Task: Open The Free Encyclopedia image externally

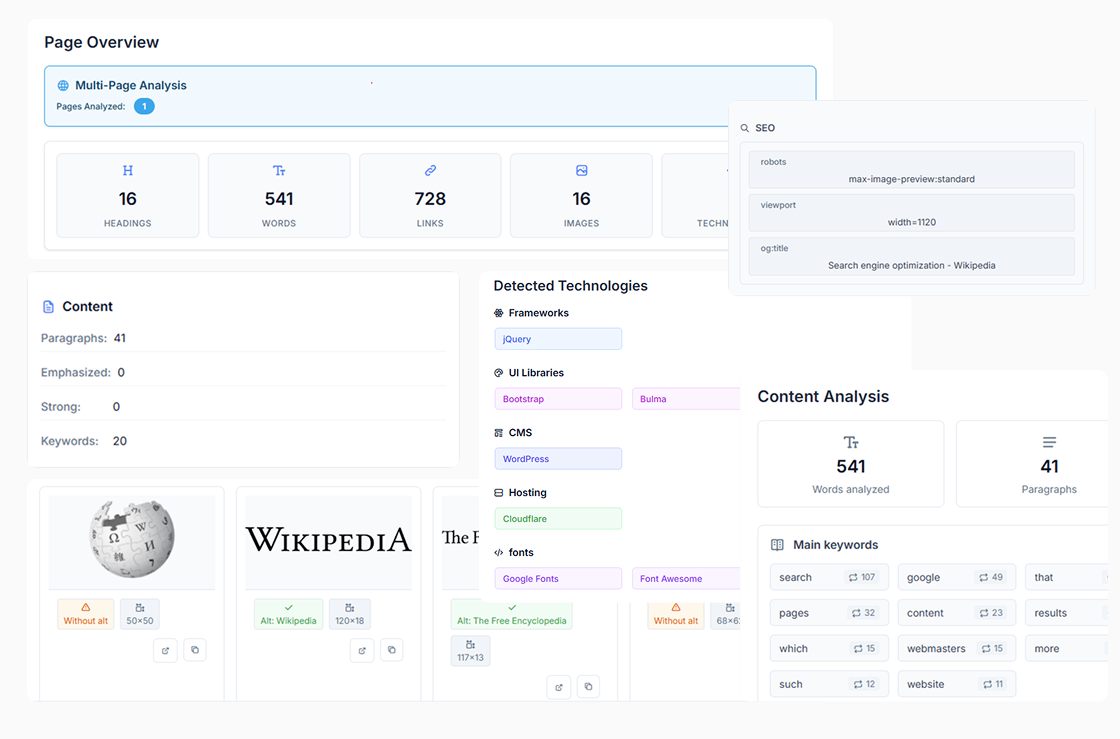Action: tap(559, 687)
